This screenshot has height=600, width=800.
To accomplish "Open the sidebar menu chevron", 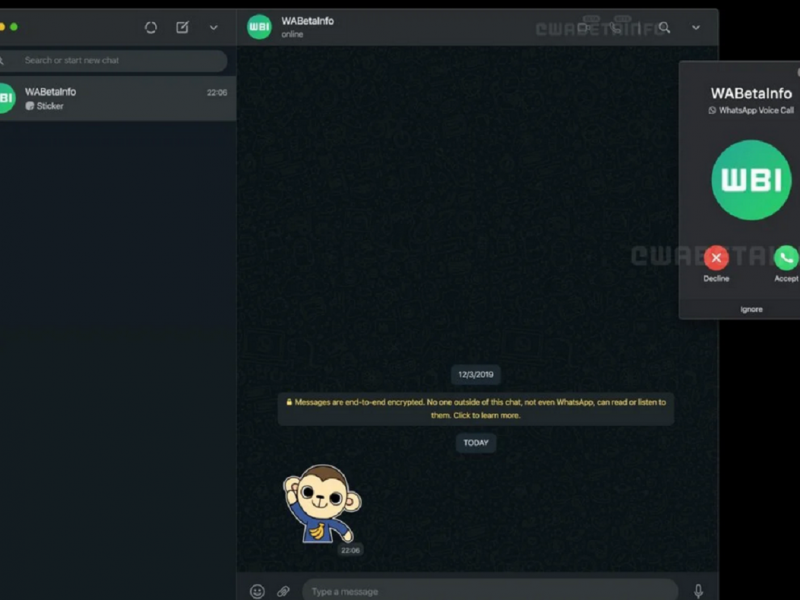I will coord(214,28).
